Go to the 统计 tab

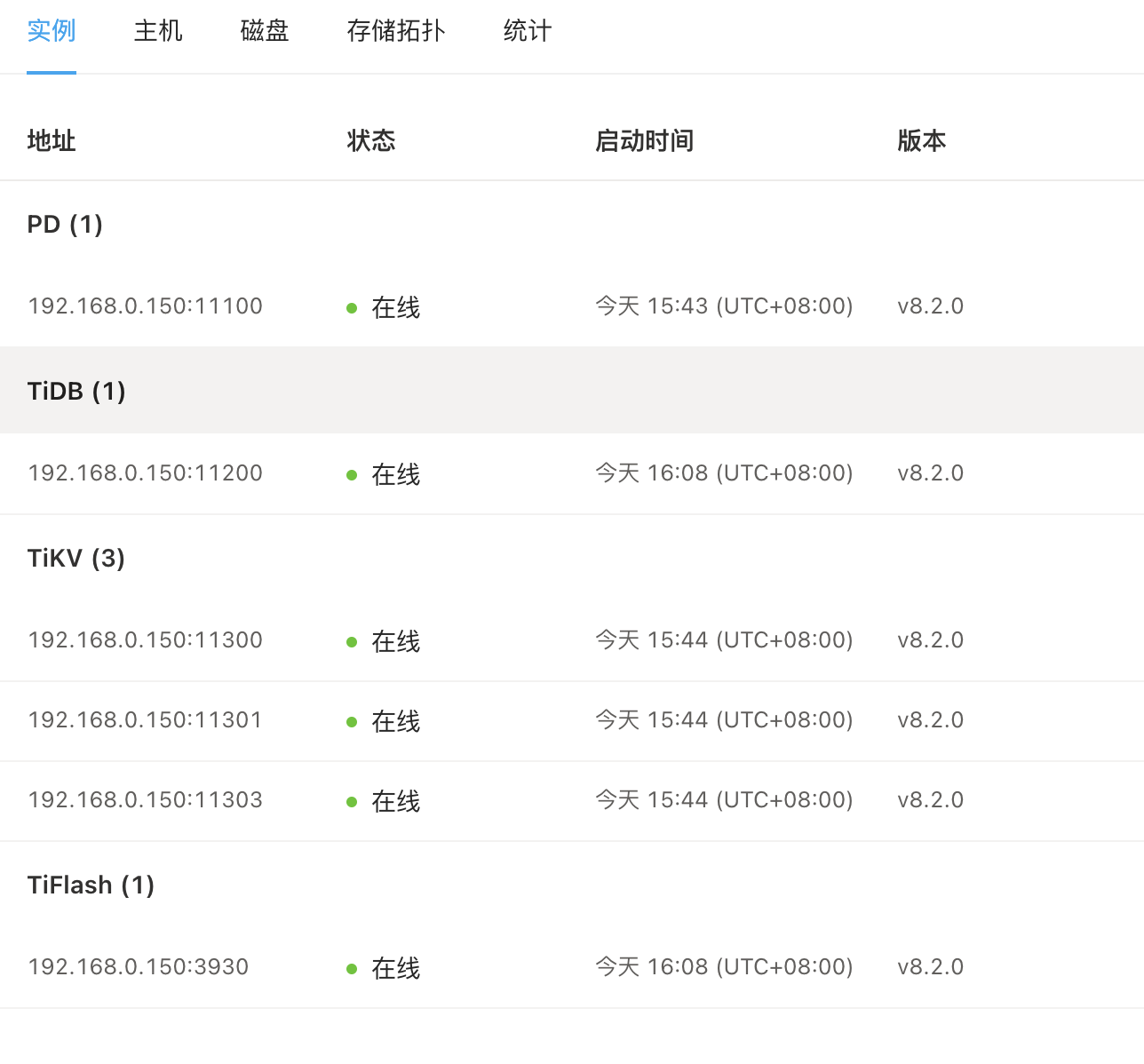(x=528, y=31)
